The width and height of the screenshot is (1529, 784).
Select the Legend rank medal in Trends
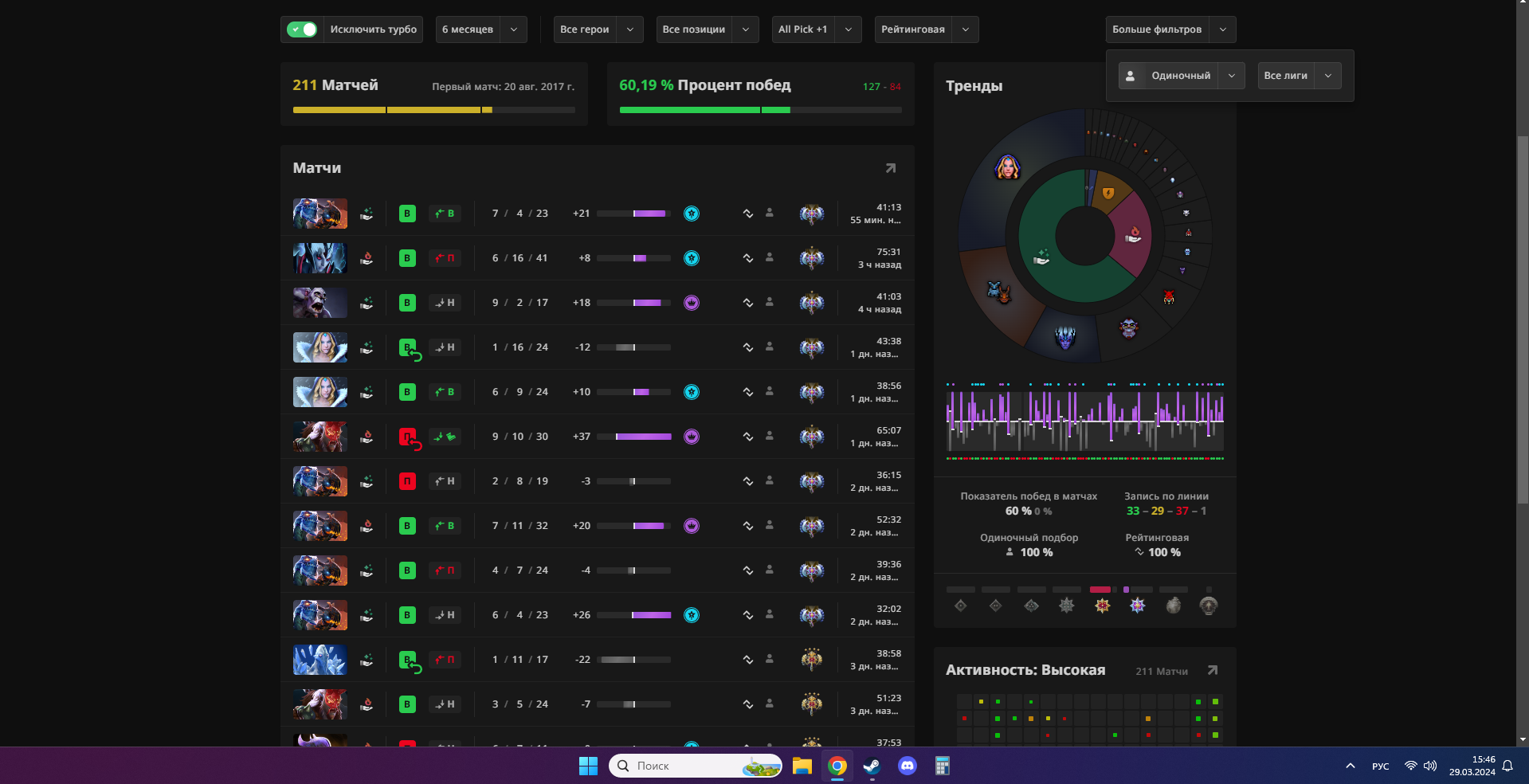1102,606
